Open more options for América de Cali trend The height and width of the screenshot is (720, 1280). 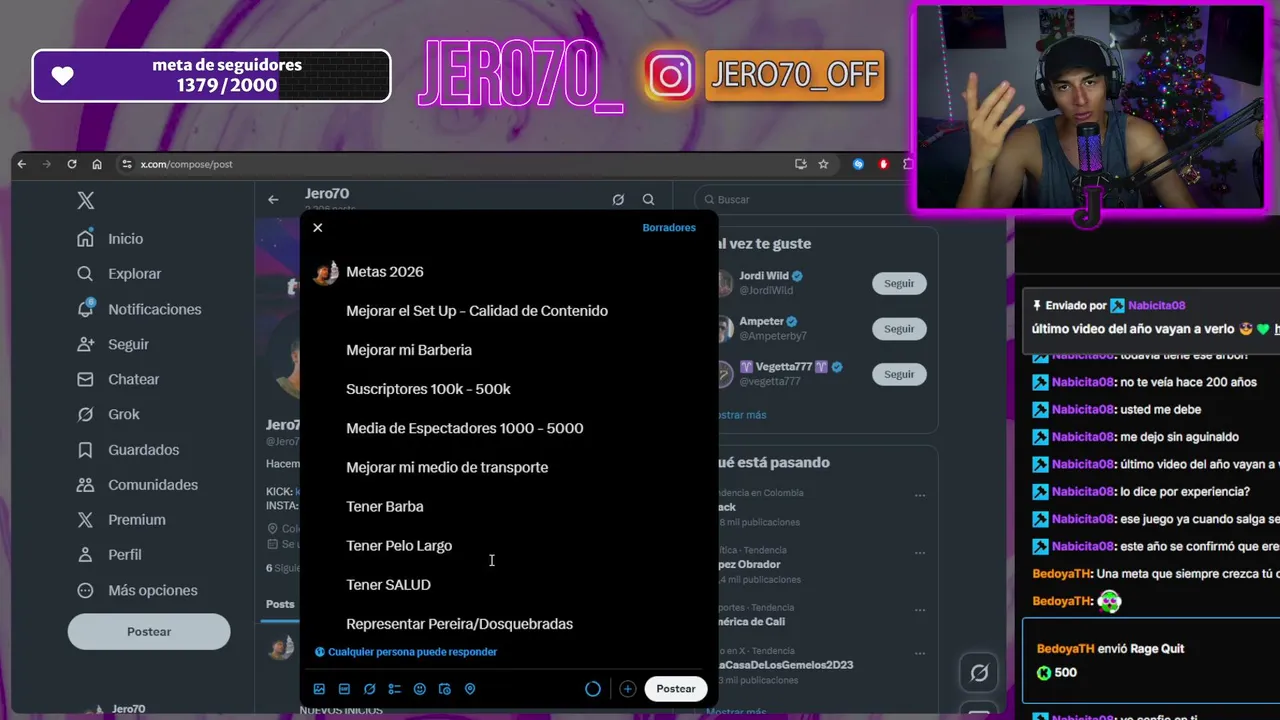pyautogui.click(x=920, y=609)
